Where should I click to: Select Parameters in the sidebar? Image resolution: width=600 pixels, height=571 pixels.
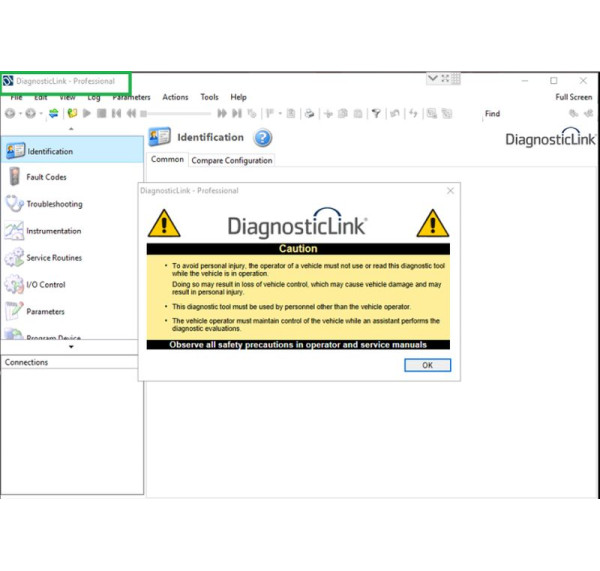pyautogui.click(x=45, y=312)
